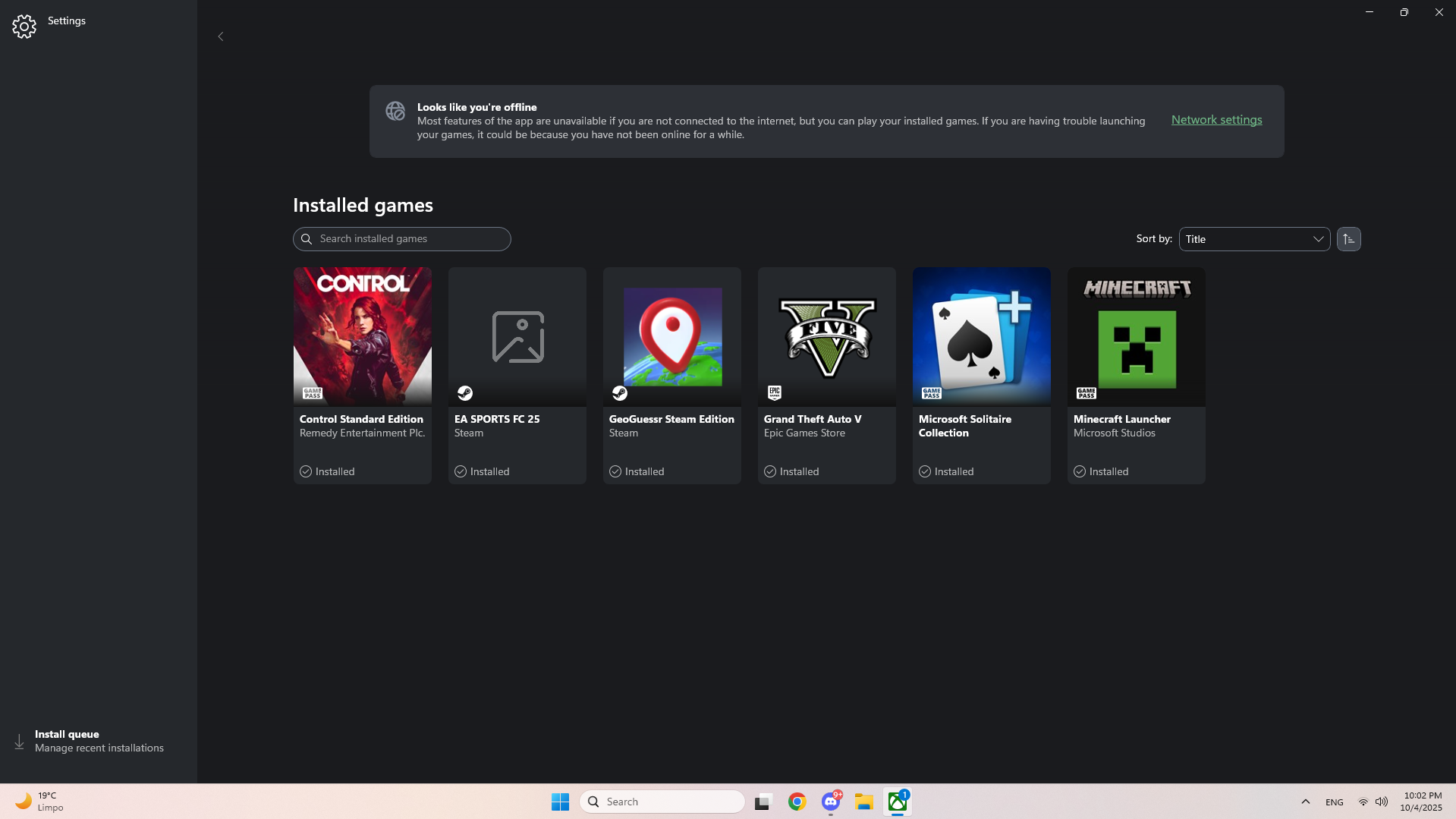
Task: Click Installed status on Minecraft card
Action: [1101, 471]
